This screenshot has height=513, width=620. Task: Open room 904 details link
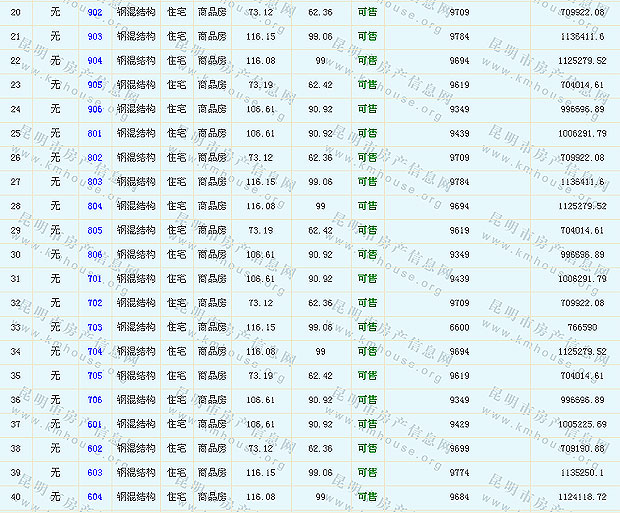point(95,60)
